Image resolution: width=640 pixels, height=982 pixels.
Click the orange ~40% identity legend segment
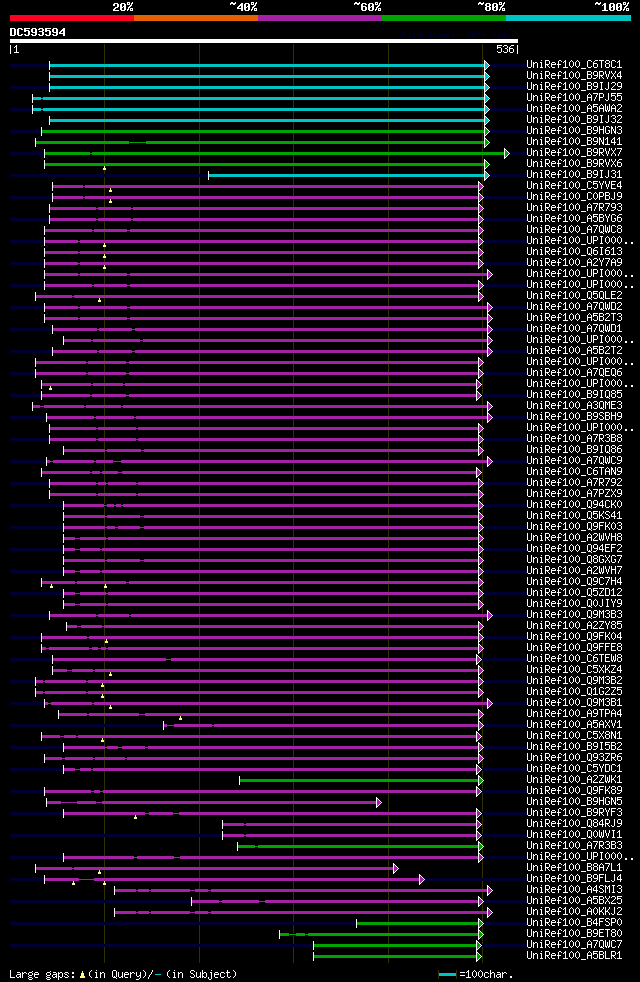point(196,18)
